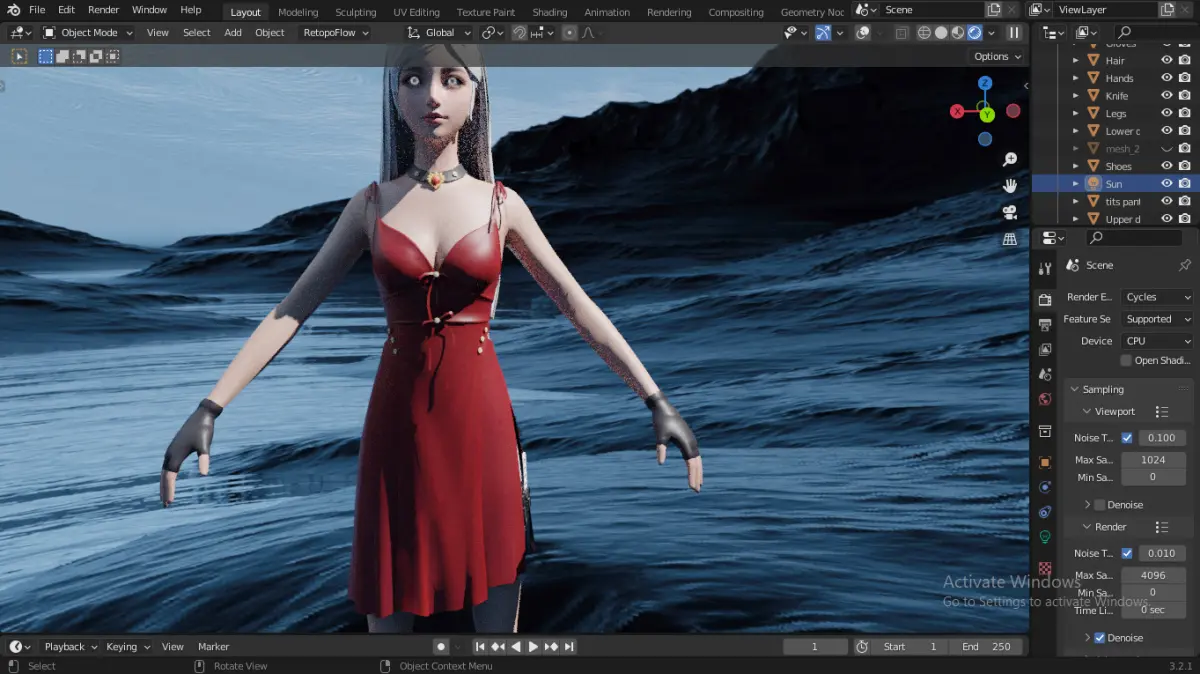Viewport: 1200px width, 674px height.
Task: Click the green Y axis on navigation gizmo
Action: click(x=987, y=115)
